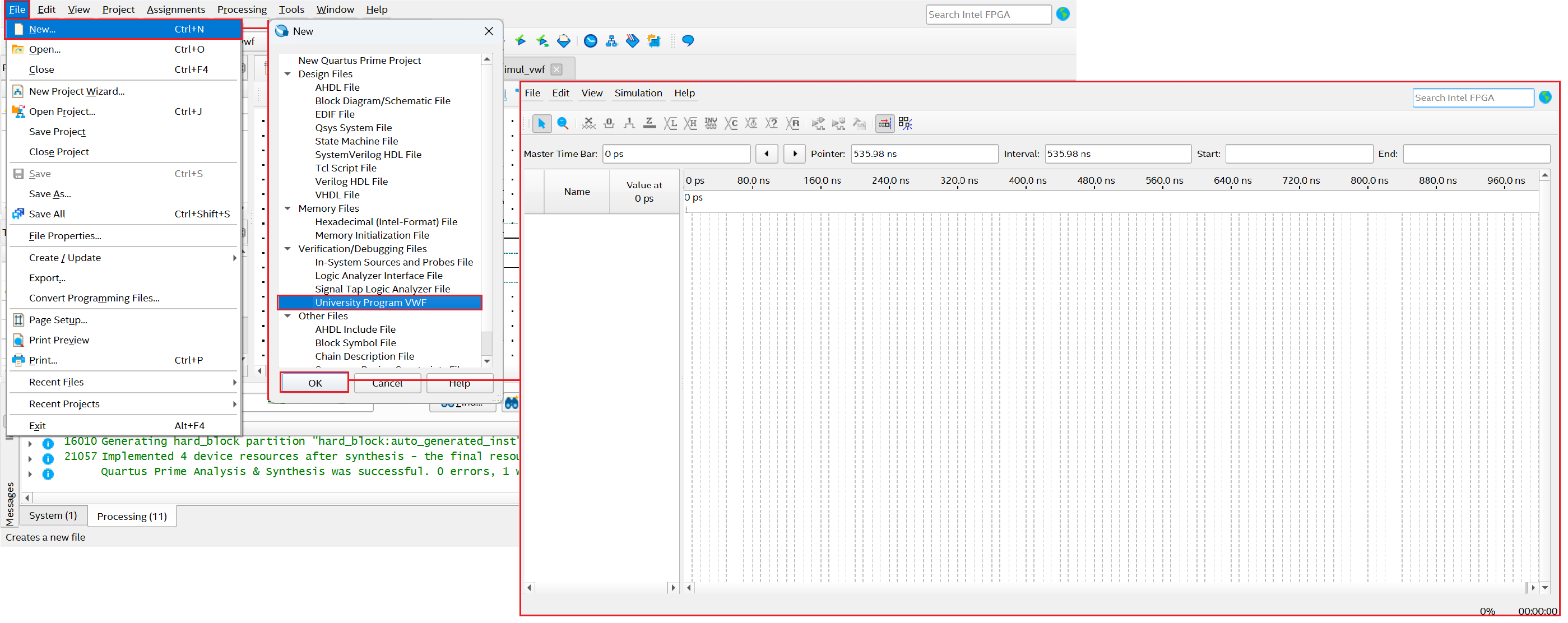Apply Forcing Unknown (X) to the waveform
This screenshot has height=623, width=1568.
click(588, 123)
